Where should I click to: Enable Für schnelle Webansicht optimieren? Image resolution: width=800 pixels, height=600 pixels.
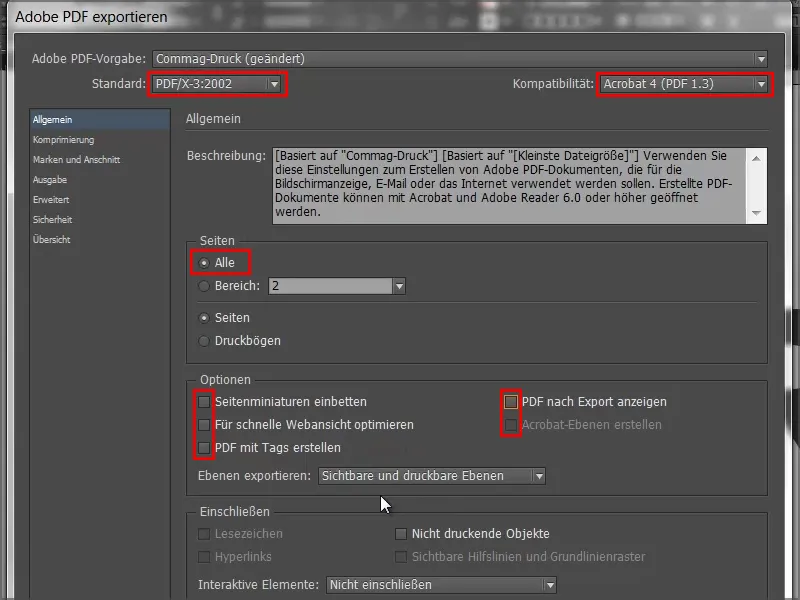[x=204, y=425]
